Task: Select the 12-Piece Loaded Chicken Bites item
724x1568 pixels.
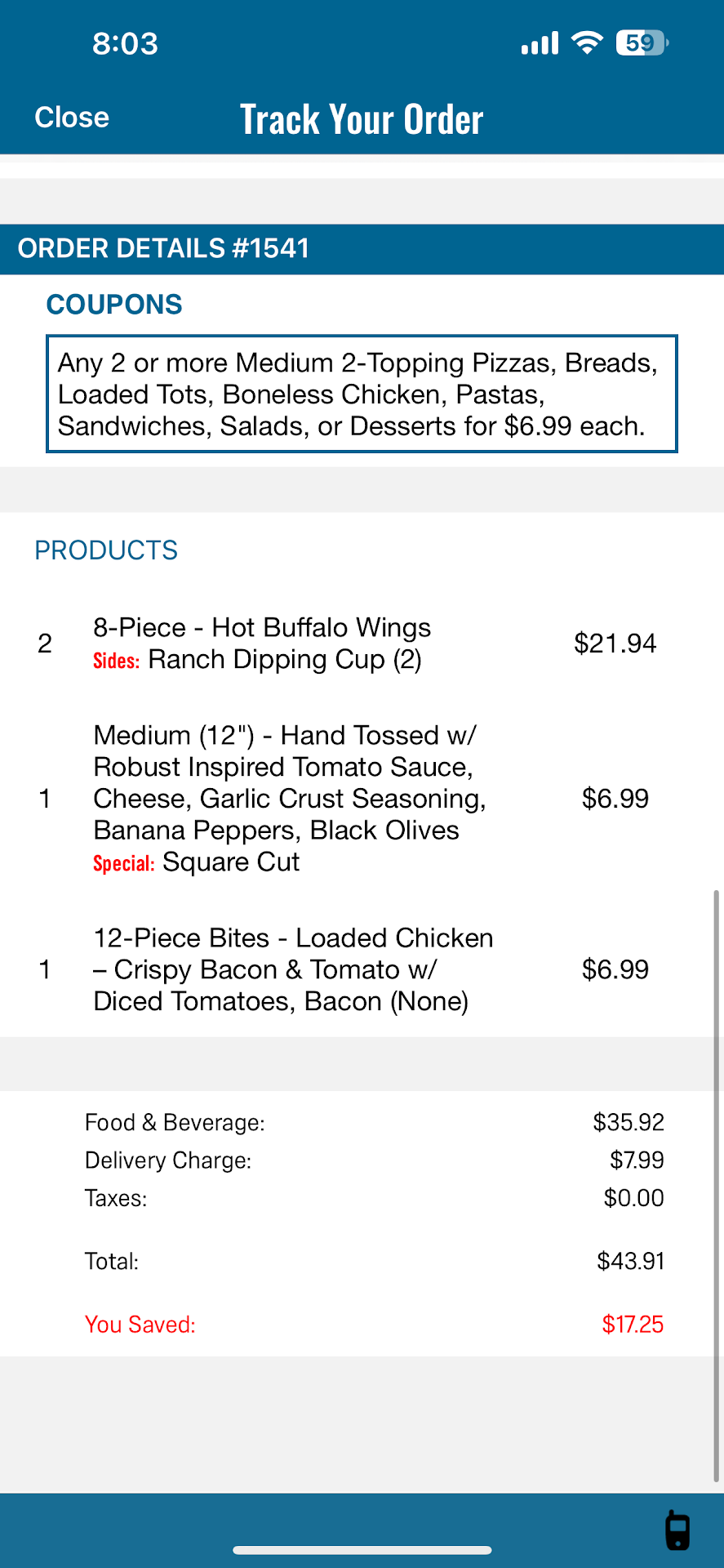Action: click(293, 969)
